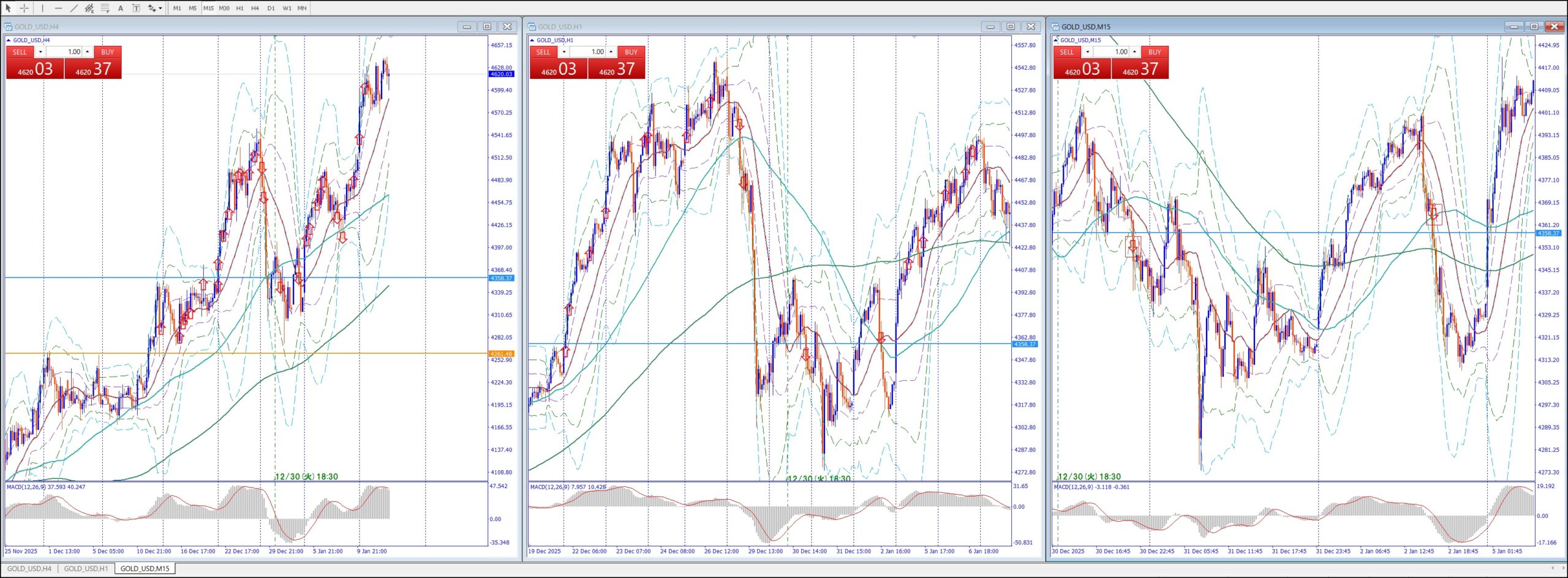Open the GOLD_USD,H1 bottom tab
The height and width of the screenshot is (578, 1568).
[86, 569]
